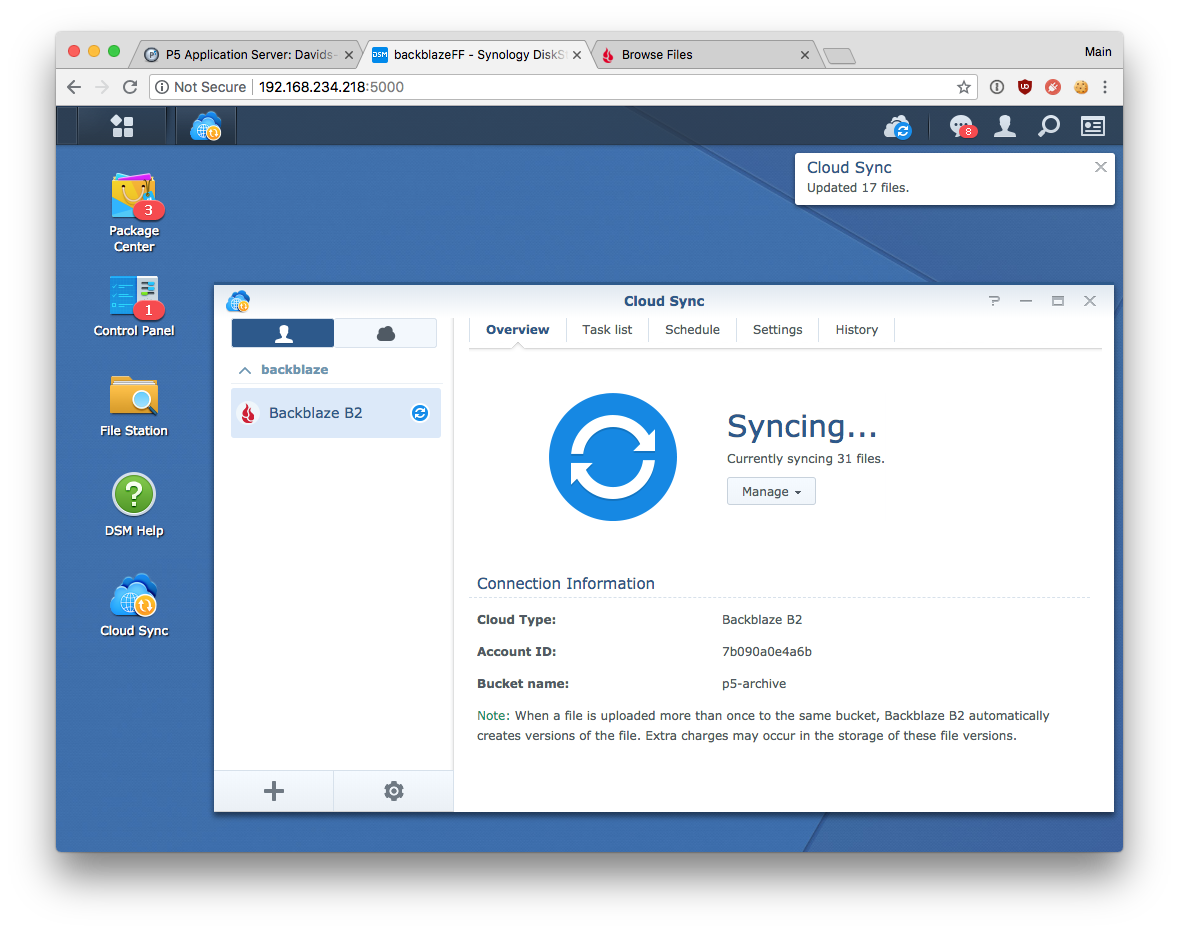Image resolution: width=1179 pixels, height=932 pixels.
Task: Select the Overview tab
Action: (x=517, y=330)
